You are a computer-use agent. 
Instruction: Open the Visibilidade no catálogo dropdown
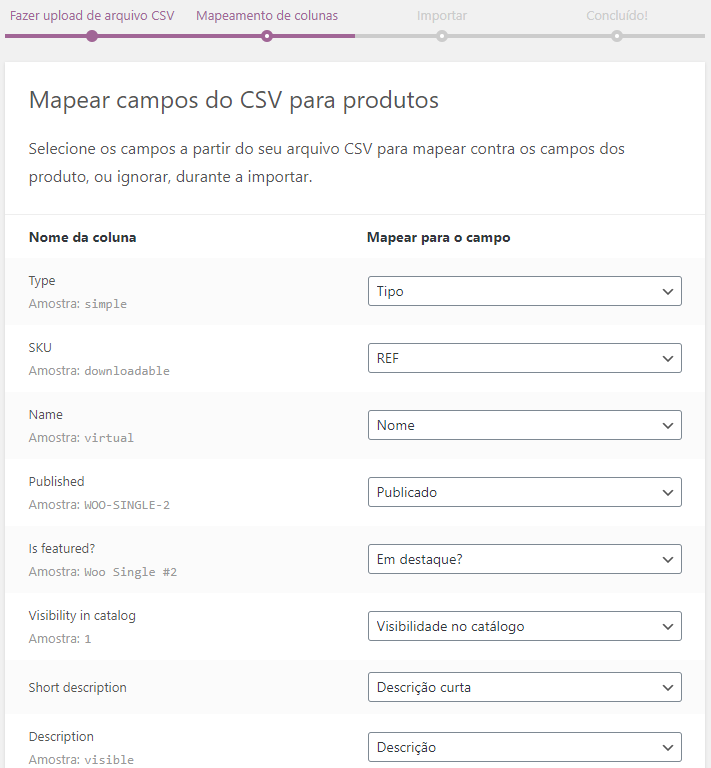point(524,626)
